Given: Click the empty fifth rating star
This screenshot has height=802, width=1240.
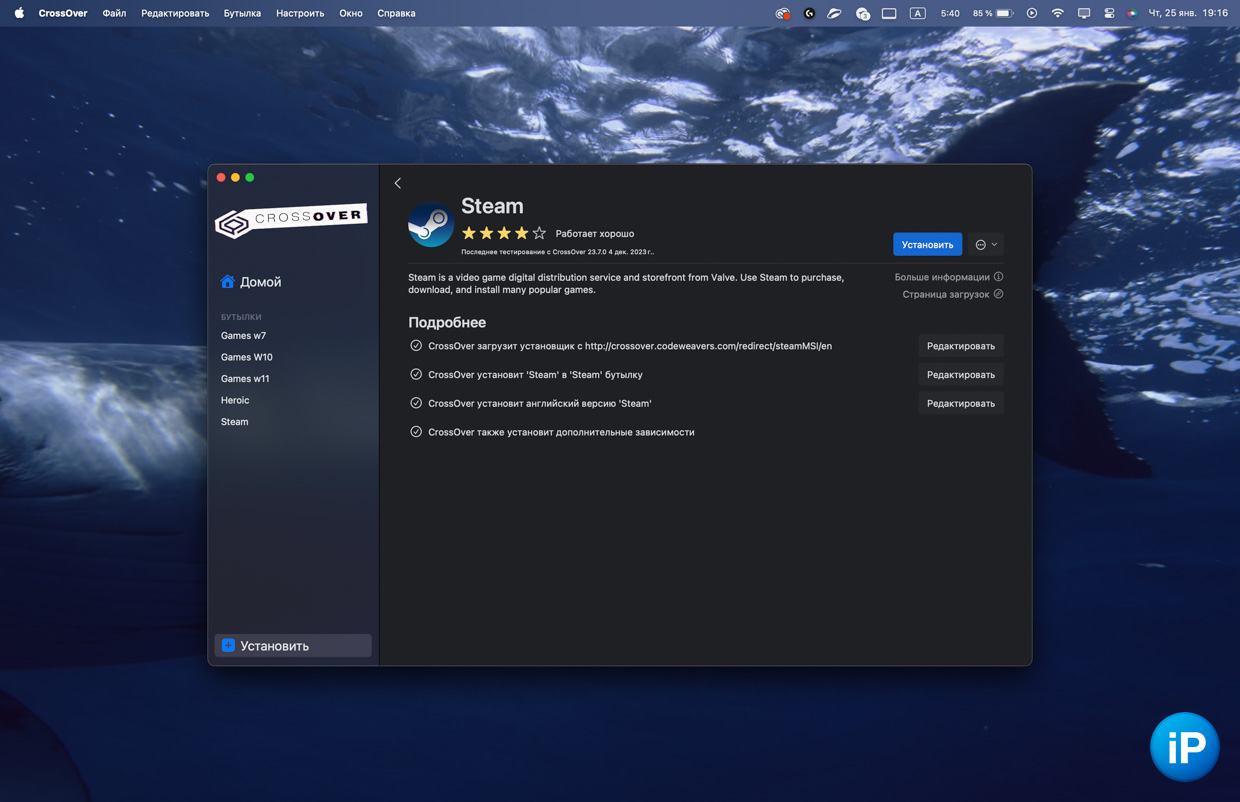Looking at the screenshot, I should (x=539, y=233).
